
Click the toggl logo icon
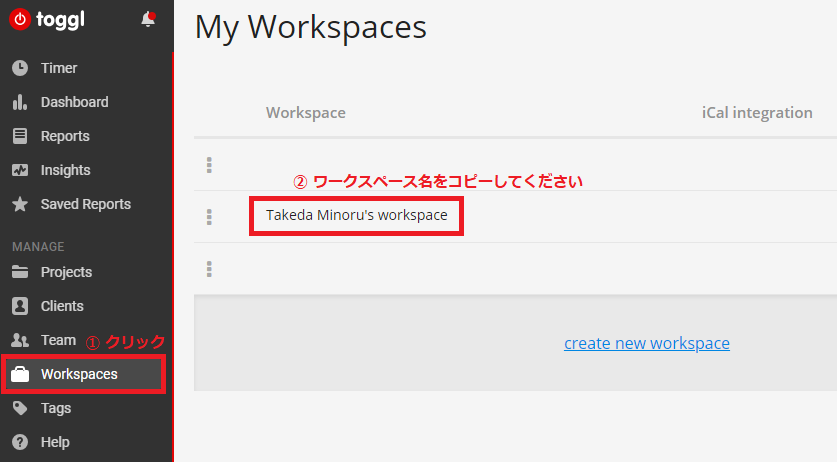(x=20, y=20)
